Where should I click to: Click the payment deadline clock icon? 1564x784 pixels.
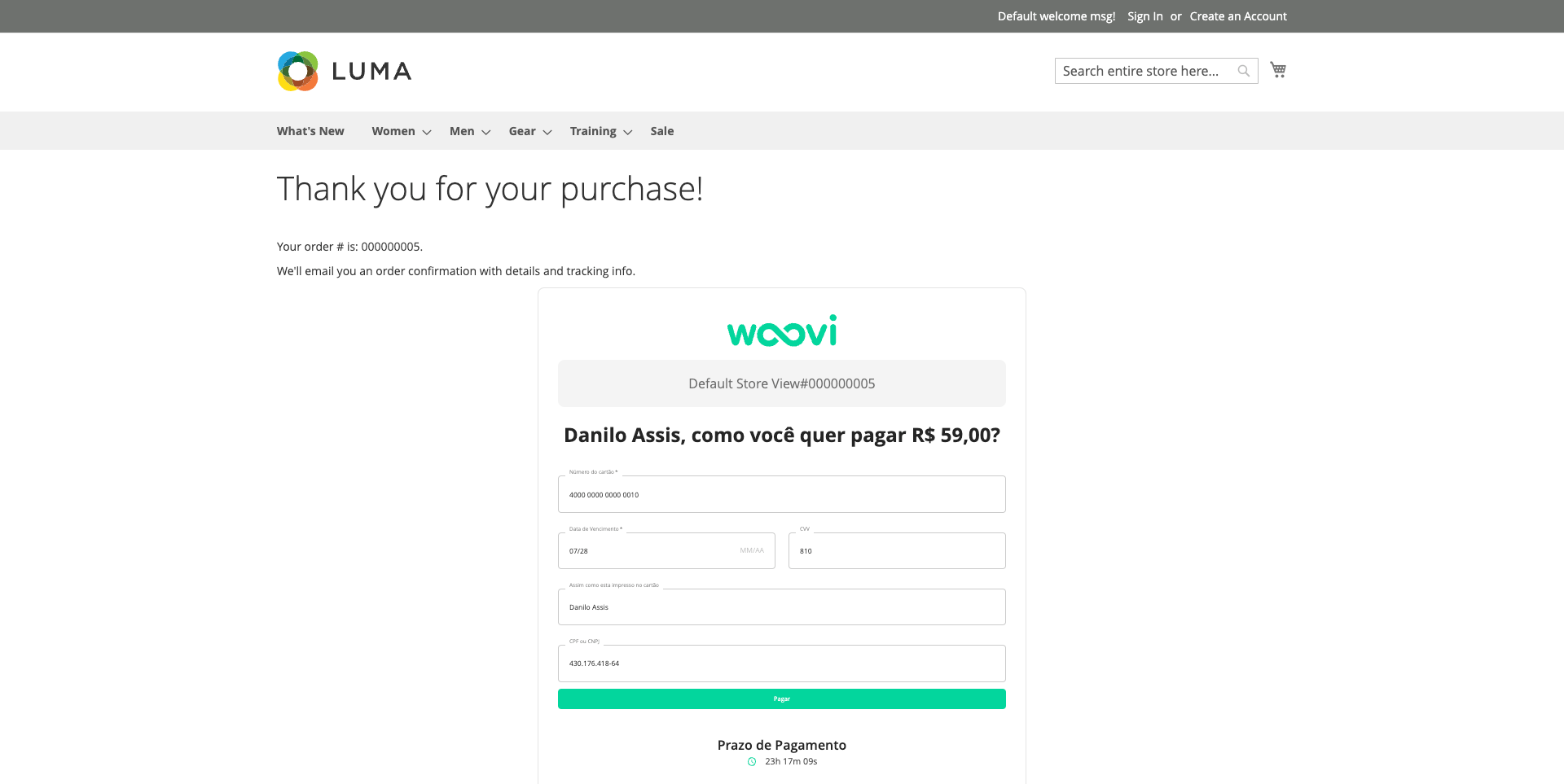pyautogui.click(x=752, y=762)
